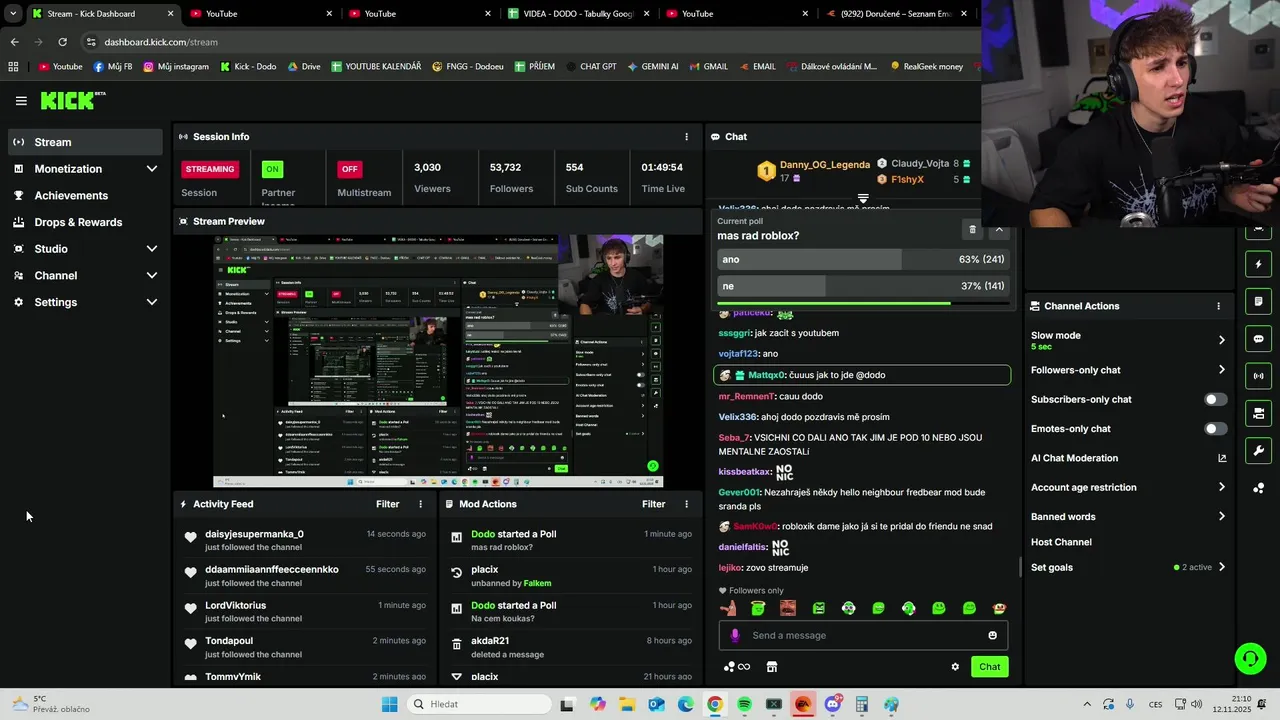Open AI Chat Moderation external link icon

1221,458
